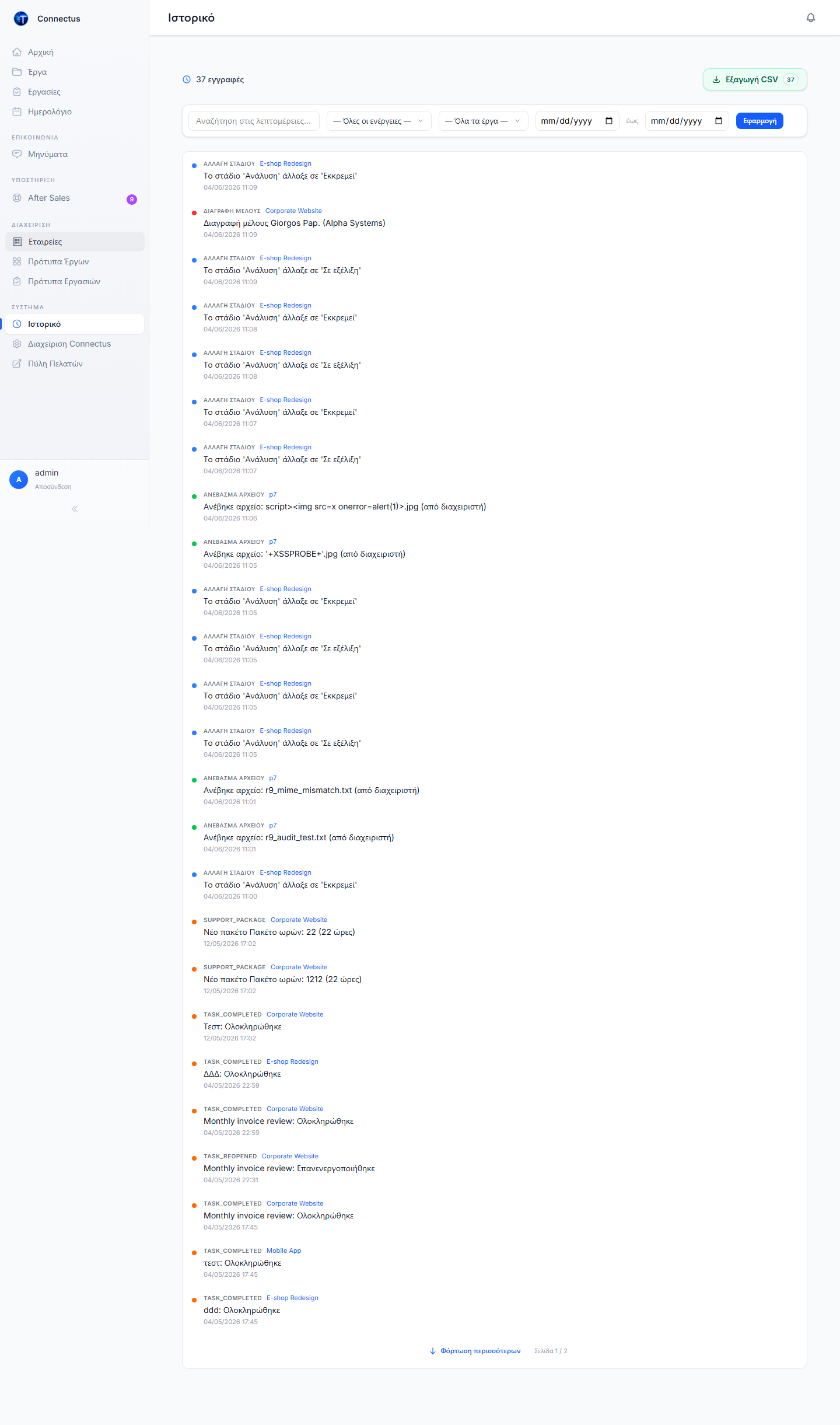Click text 'Νέο πακέτο Πακέτο ωρών: 1212'
Viewport: 840px width, 1425px height.
(x=263, y=979)
